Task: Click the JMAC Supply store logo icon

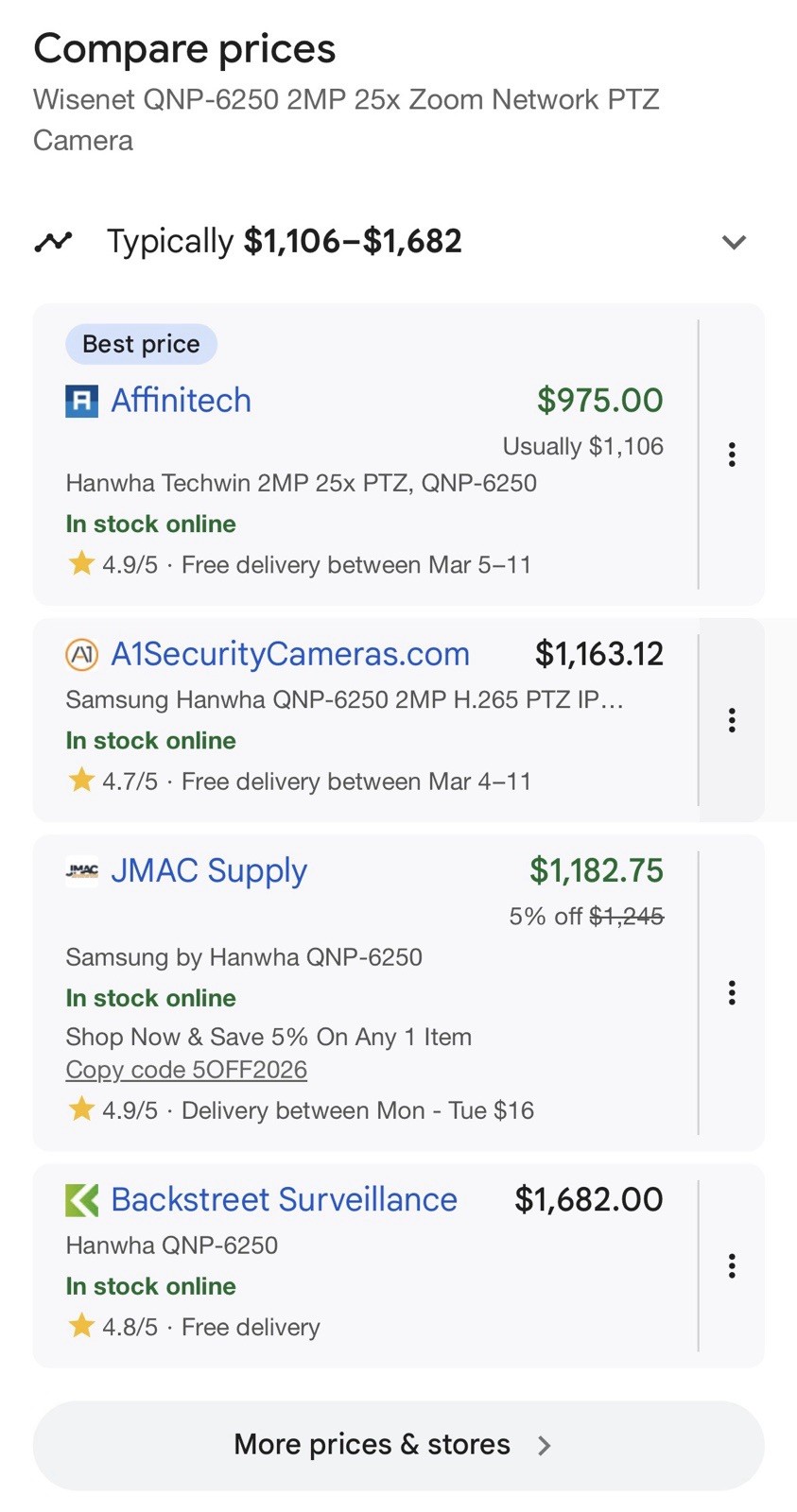Action: (x=81, y=870)
